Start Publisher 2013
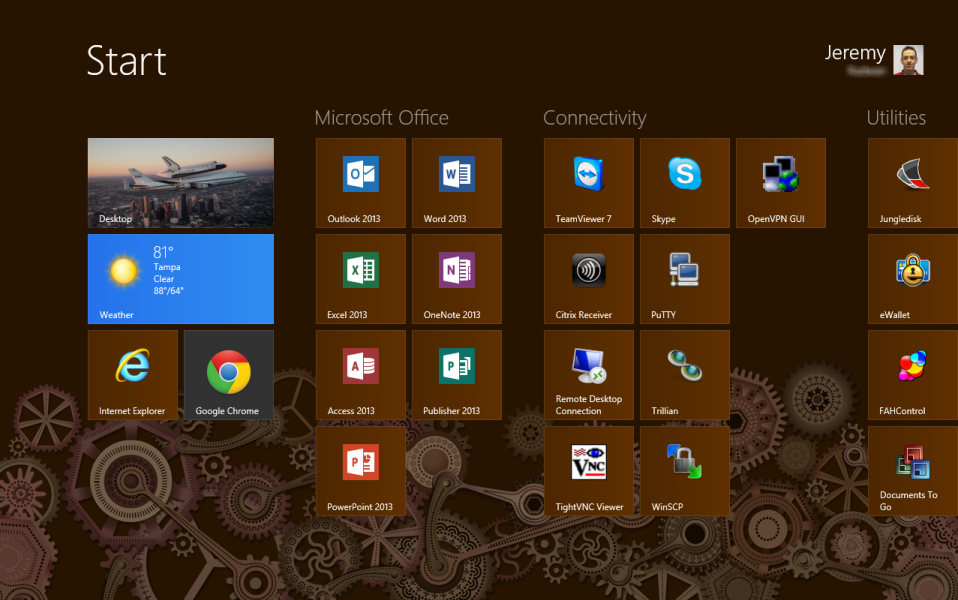958x600 pixels. coord(456,375)
